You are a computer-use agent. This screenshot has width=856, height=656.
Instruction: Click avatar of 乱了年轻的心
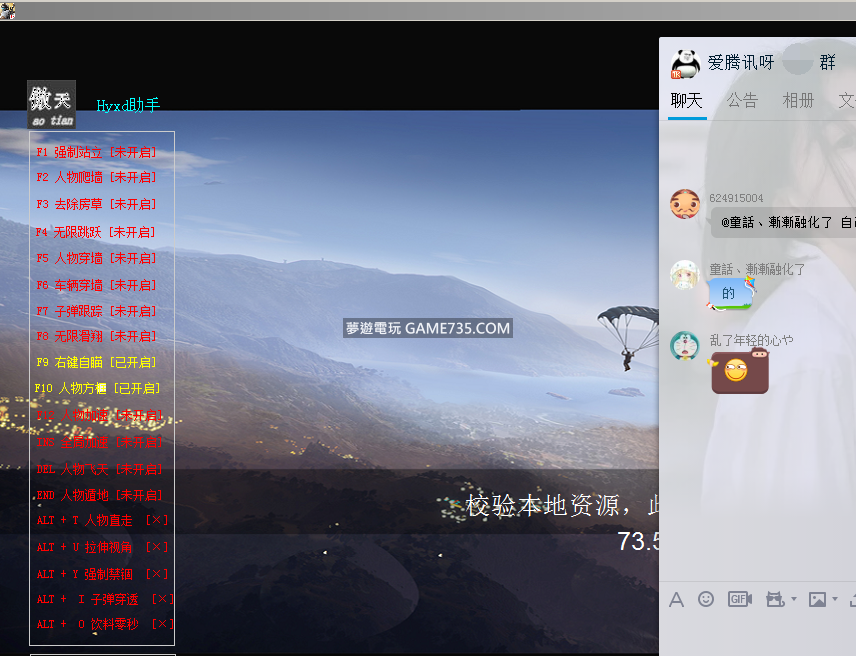point(684,346)
